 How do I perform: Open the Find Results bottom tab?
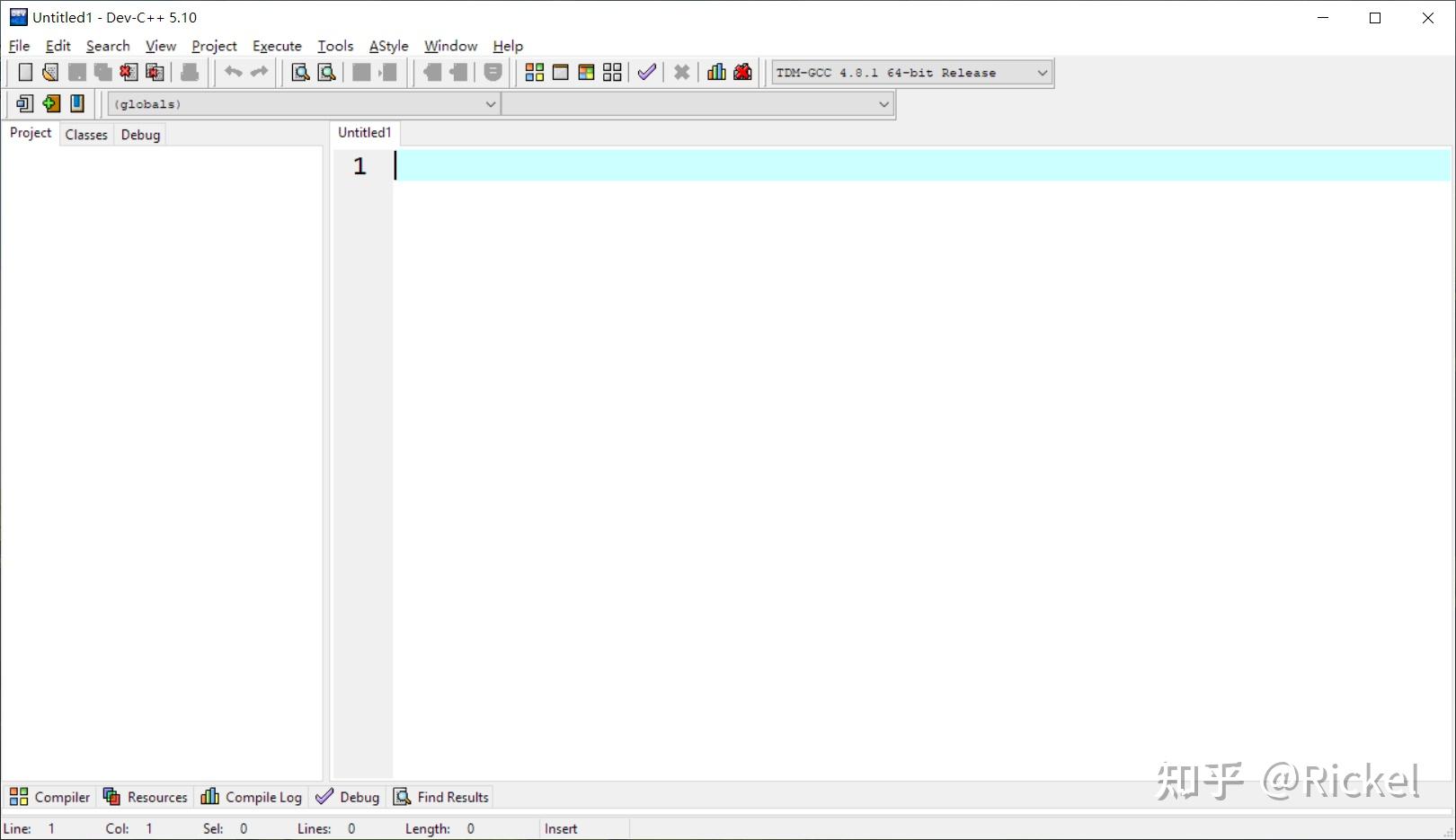(x=441, y=797)
